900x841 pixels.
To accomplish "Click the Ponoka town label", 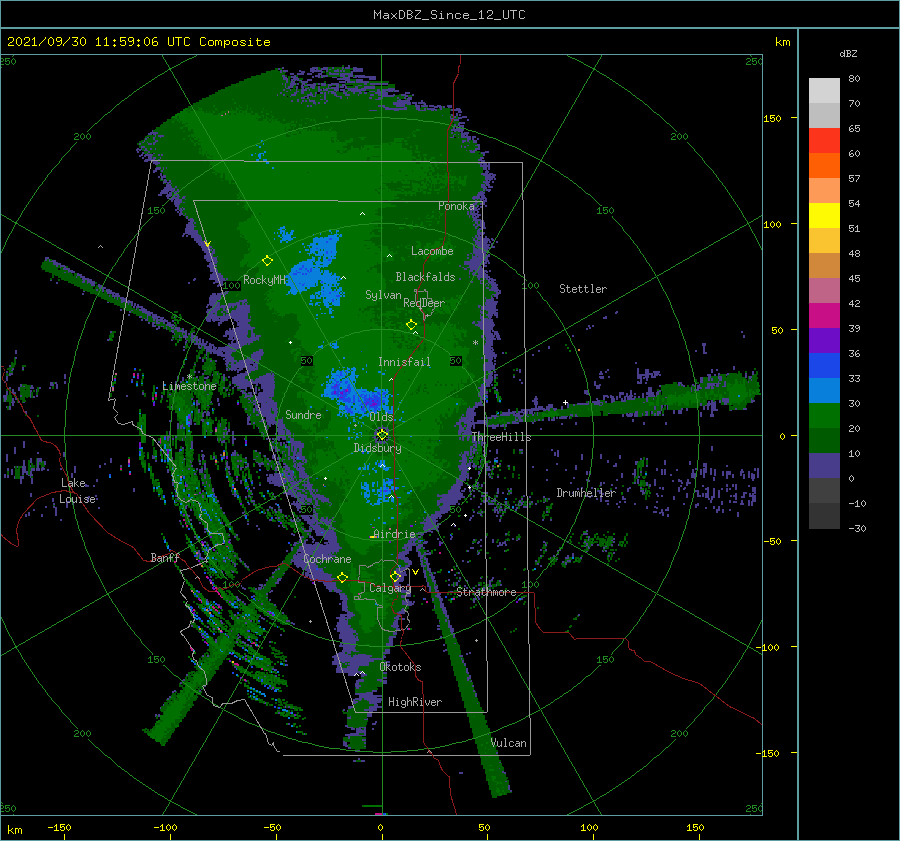I will click(x=456, y=206).
